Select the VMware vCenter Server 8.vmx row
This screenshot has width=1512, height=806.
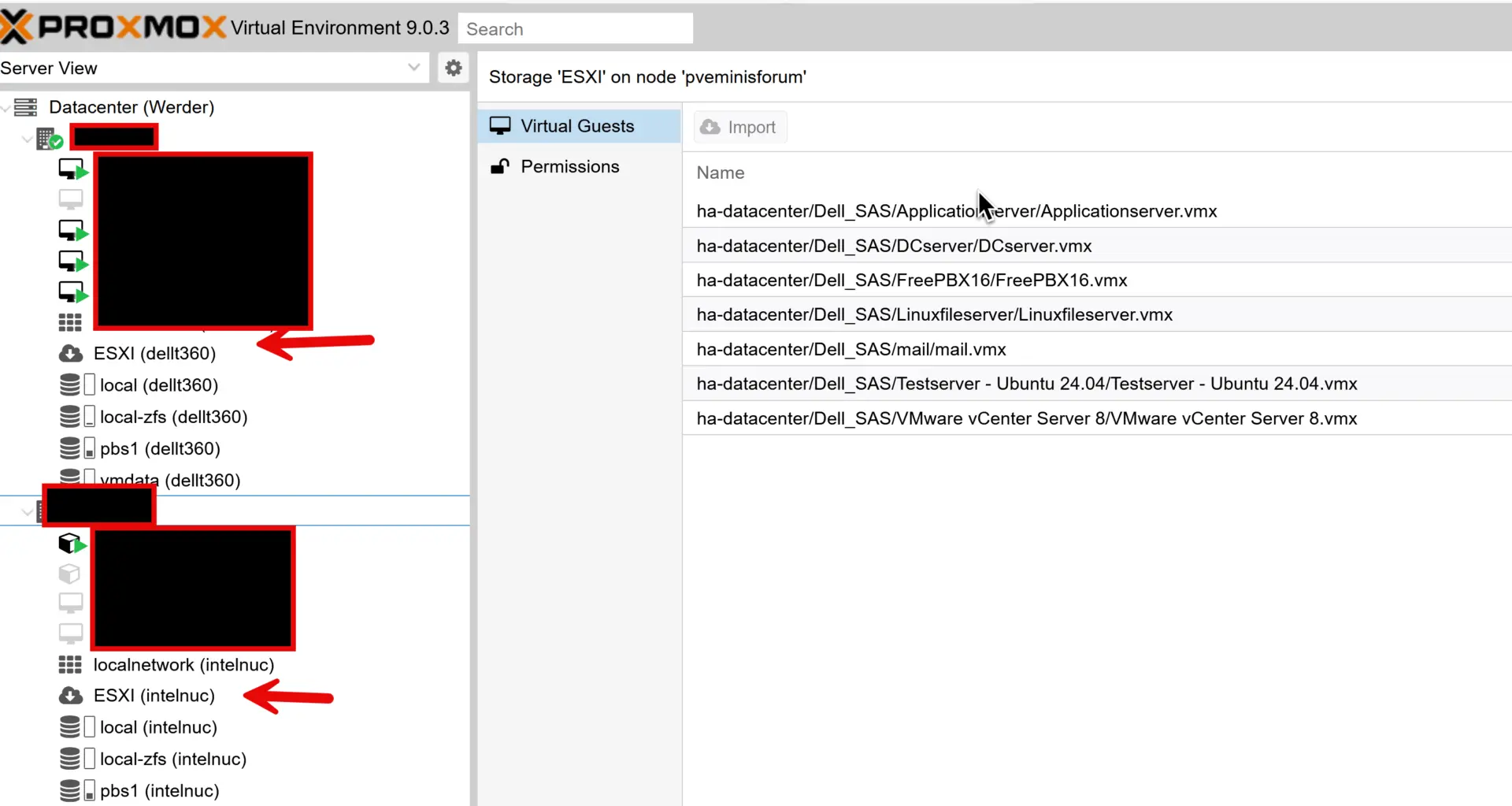(x=1096, y=418)
